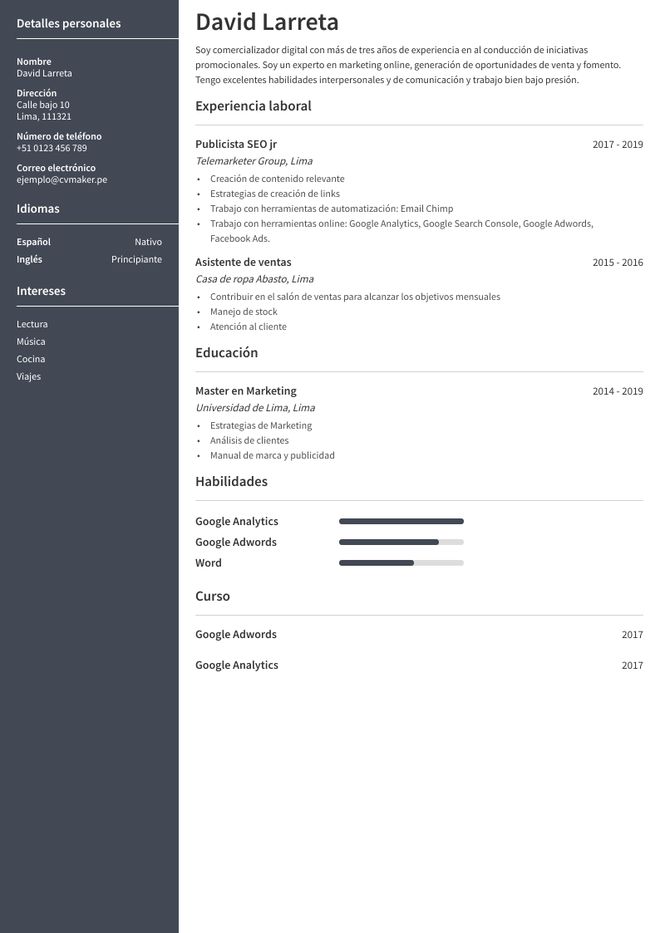660x933 pixels.
Task: Click the email address ejemplo@cvmaker.pe
Action: tap(62, 180)
